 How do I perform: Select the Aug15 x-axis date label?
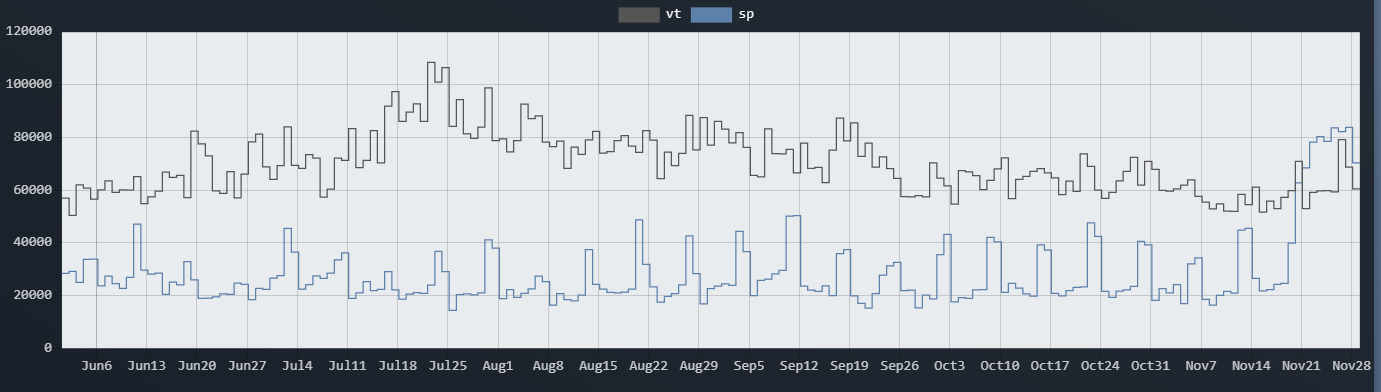pyautogui.click(x=598, y=366)
